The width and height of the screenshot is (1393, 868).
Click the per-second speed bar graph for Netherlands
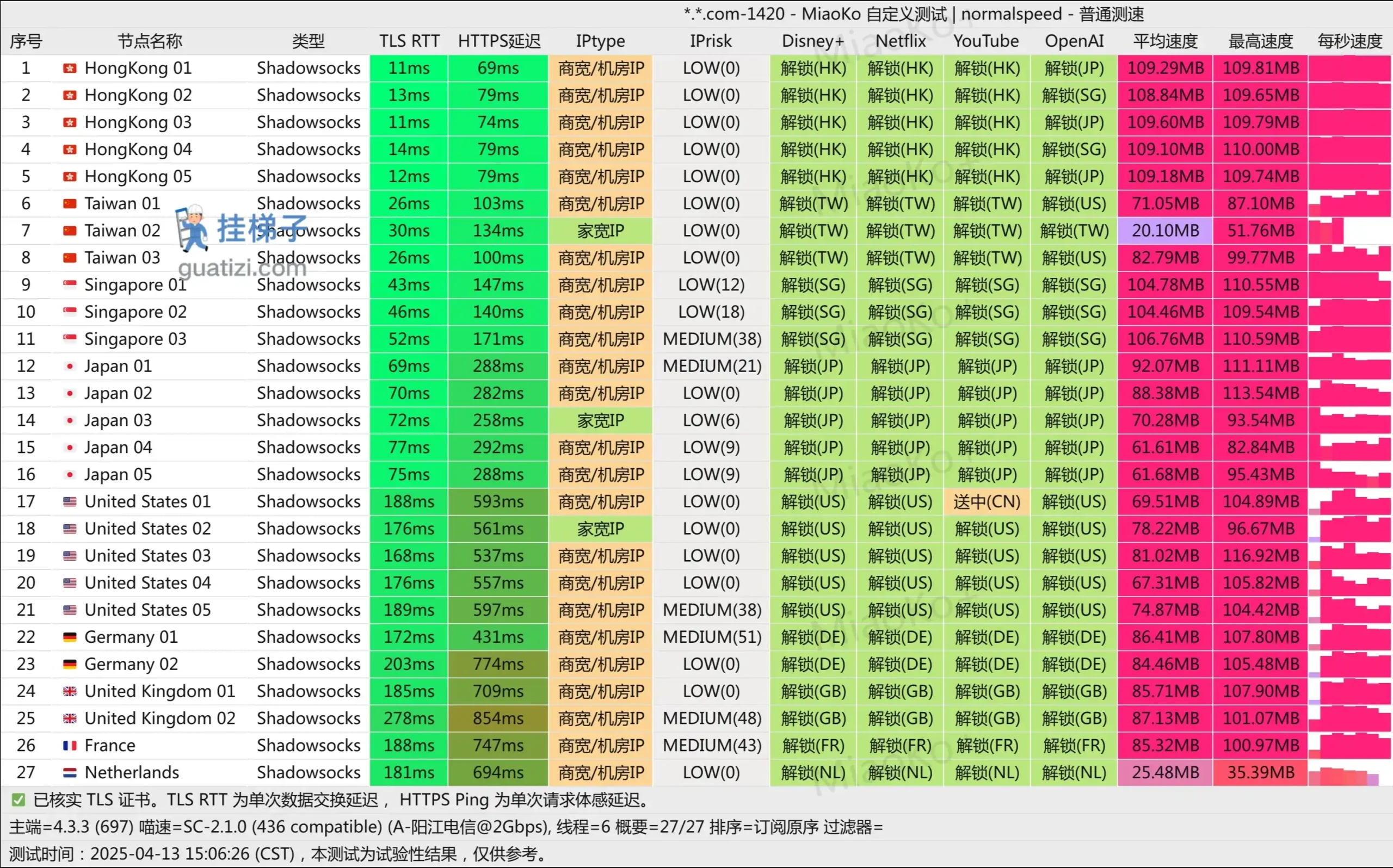coord(1349,773)
